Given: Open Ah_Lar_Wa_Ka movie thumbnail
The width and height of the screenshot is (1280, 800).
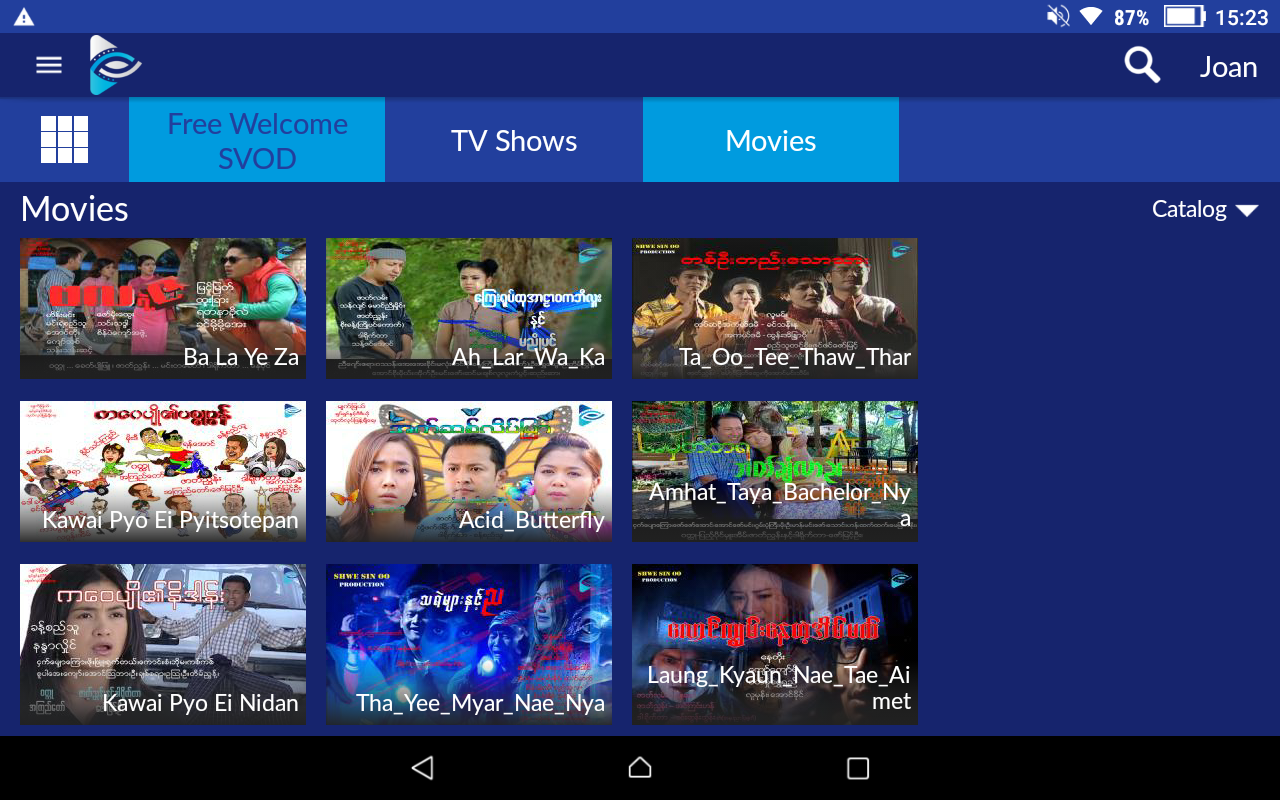Looking at the screenshot, I should click(x=469, y=308).
